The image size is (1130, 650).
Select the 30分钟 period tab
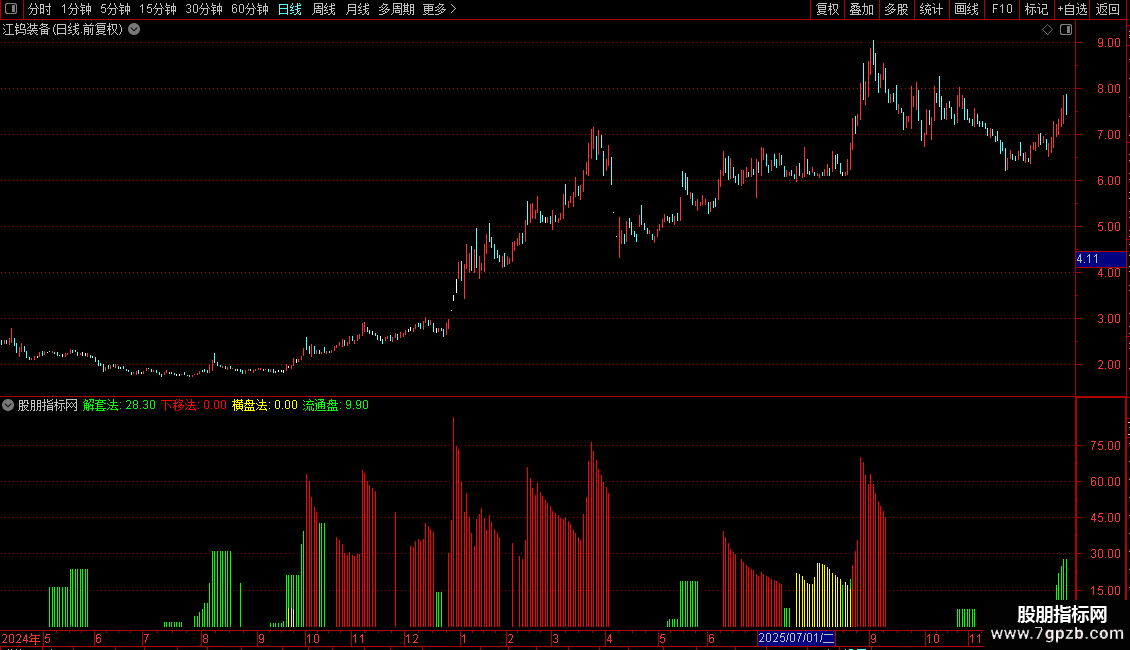[x=204, y=9]
